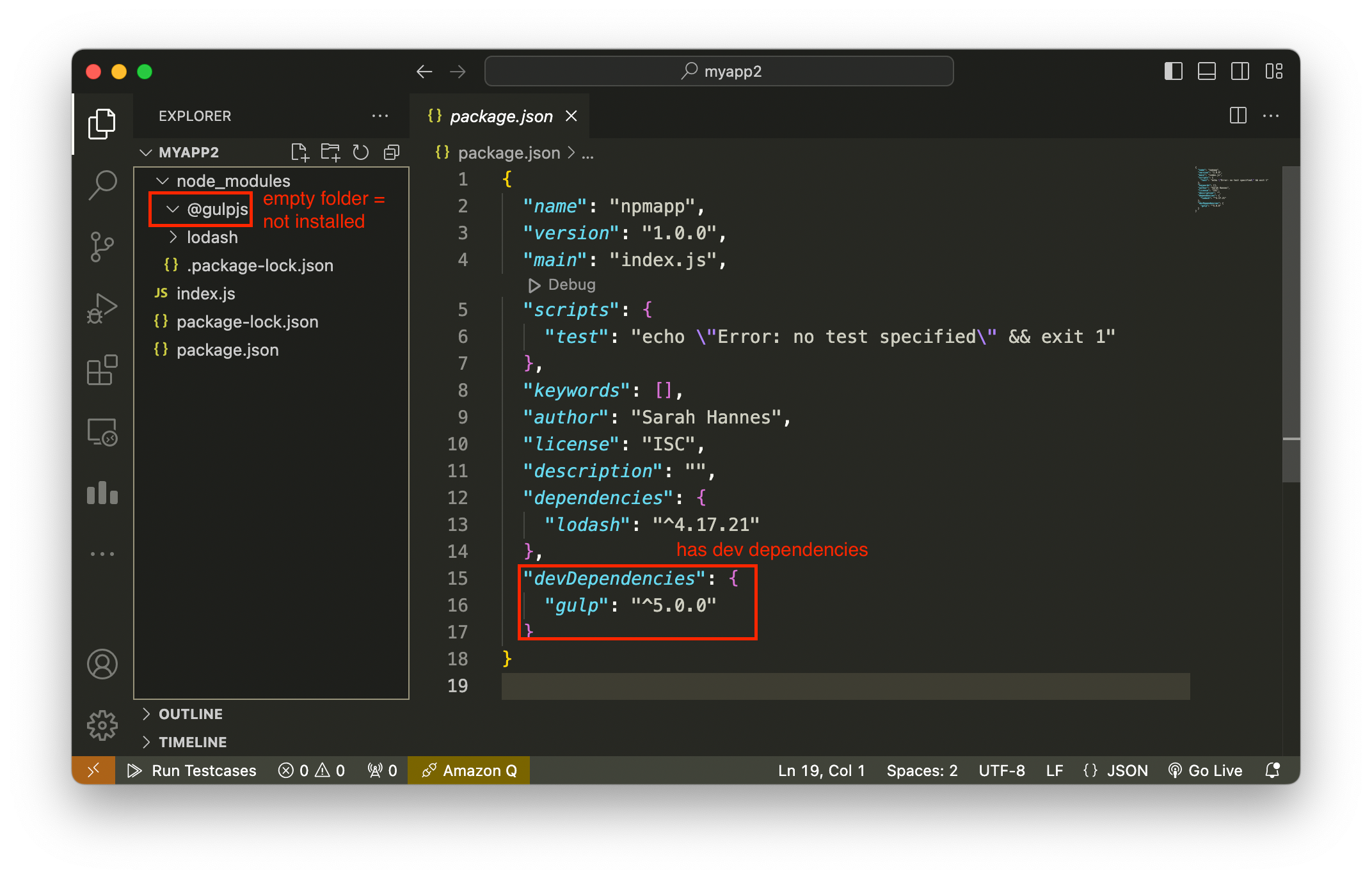Toggle the secondary side bar
The image size is (1372, 879).
pyautogui.click(x=1240, y=71)
